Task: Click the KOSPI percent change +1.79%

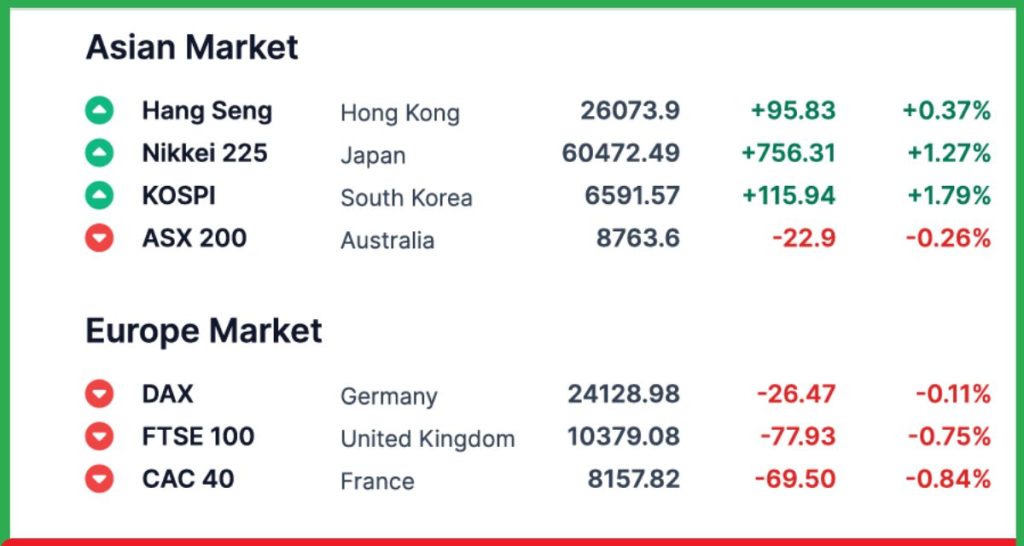Action: point(948,196)
